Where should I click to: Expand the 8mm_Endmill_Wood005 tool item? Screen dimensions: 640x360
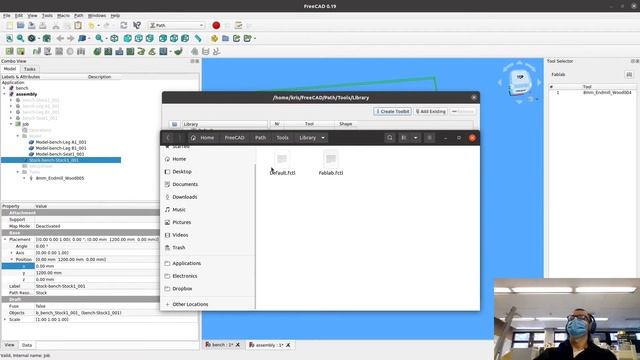(24, 178)
